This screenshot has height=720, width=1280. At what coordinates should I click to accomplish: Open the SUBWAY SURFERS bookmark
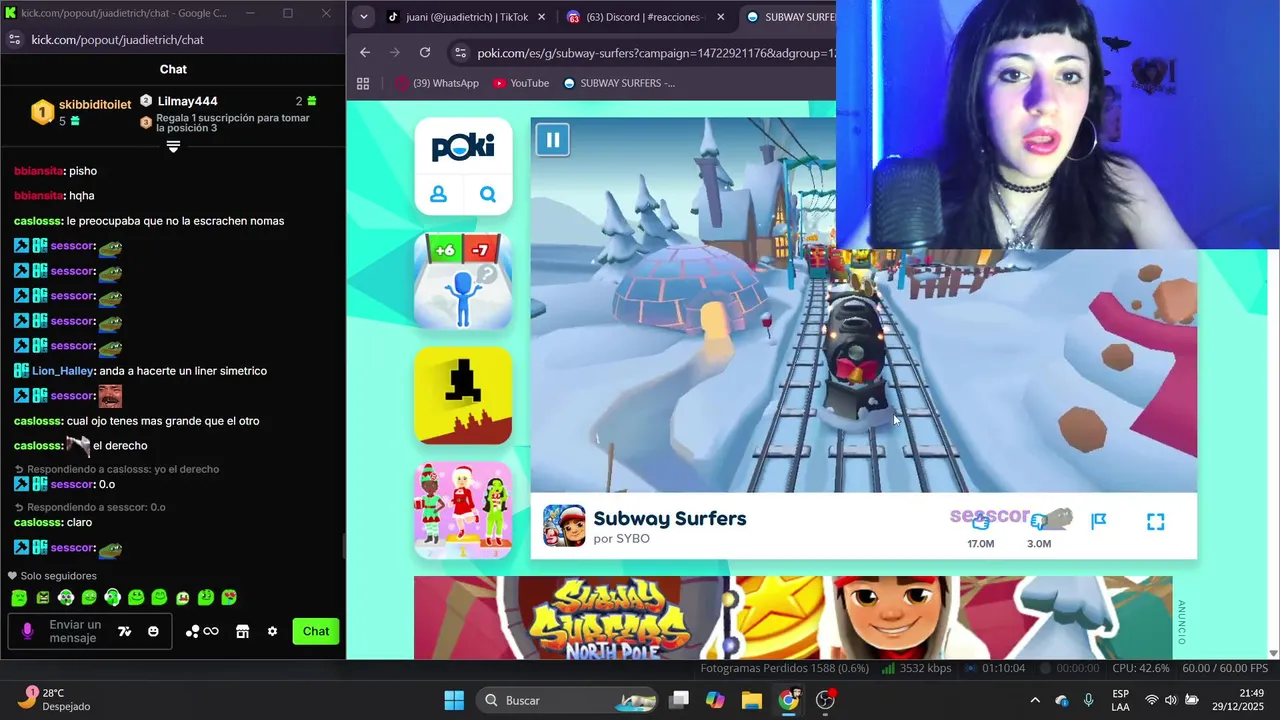coord(619,83)
